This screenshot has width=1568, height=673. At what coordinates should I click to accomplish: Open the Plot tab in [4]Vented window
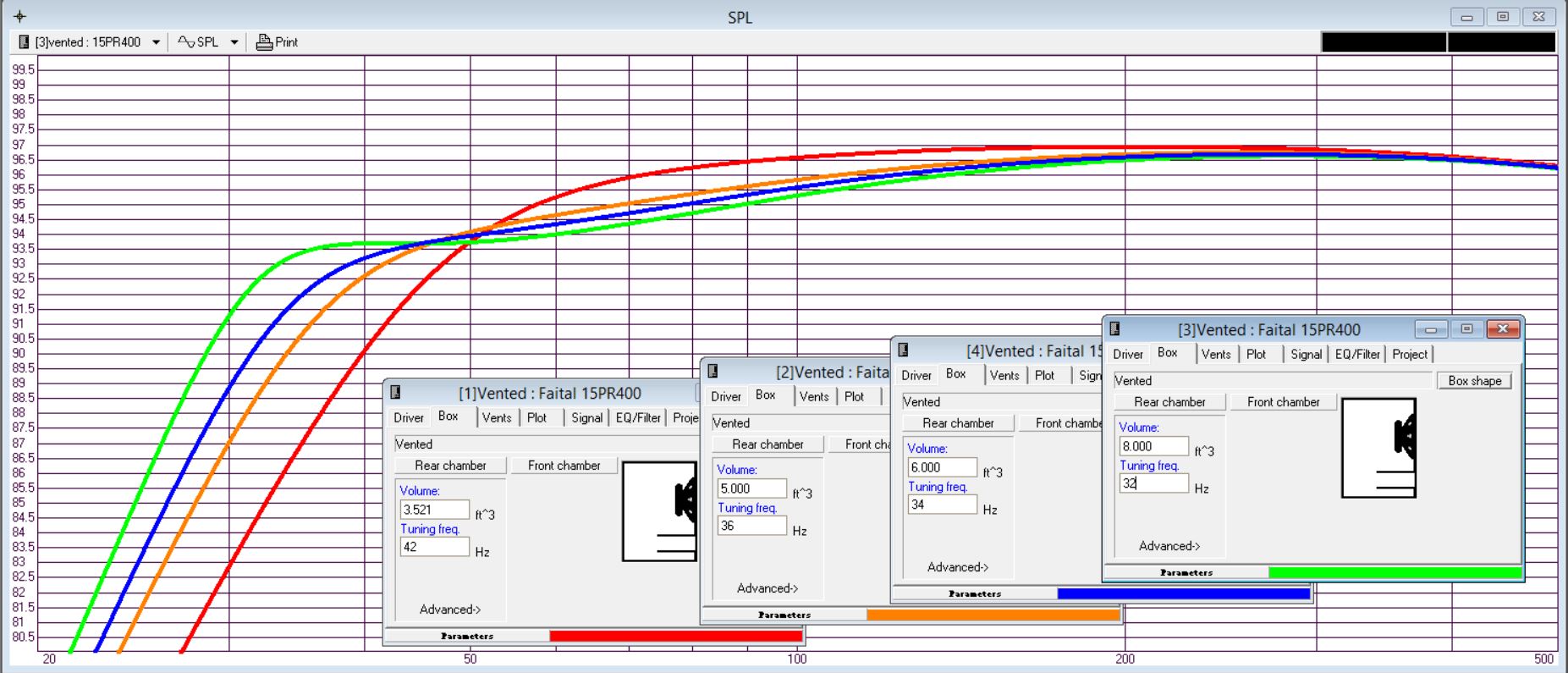1045,376
